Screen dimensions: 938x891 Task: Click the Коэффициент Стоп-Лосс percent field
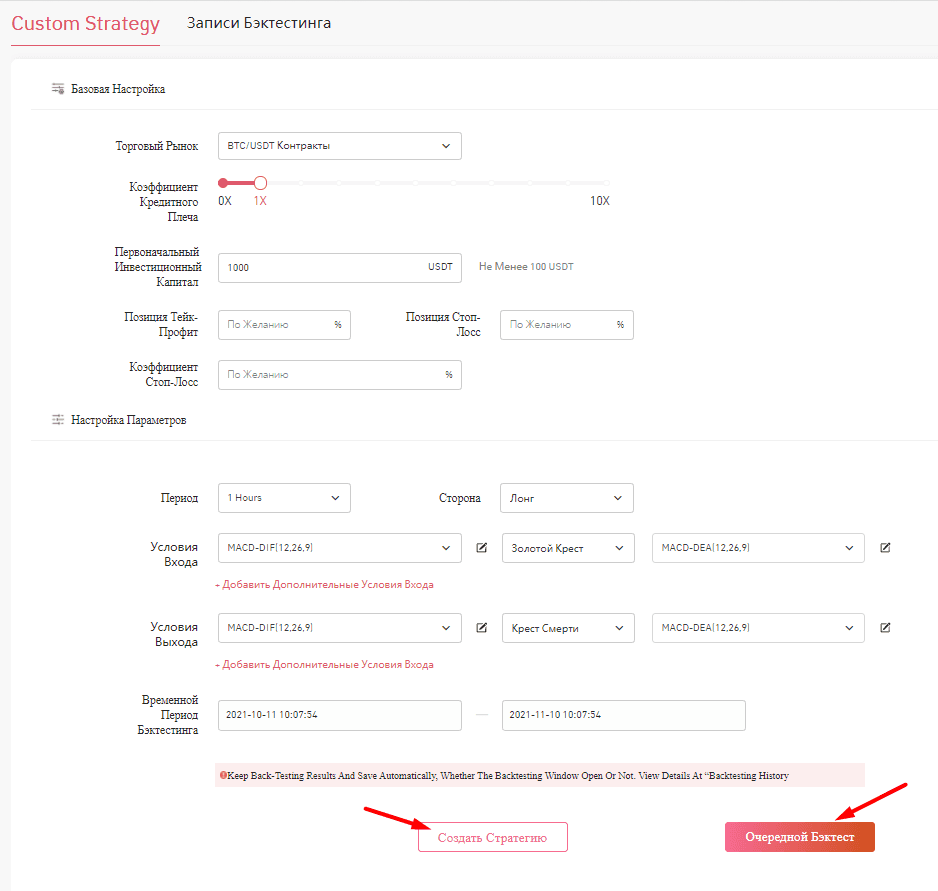339,375
